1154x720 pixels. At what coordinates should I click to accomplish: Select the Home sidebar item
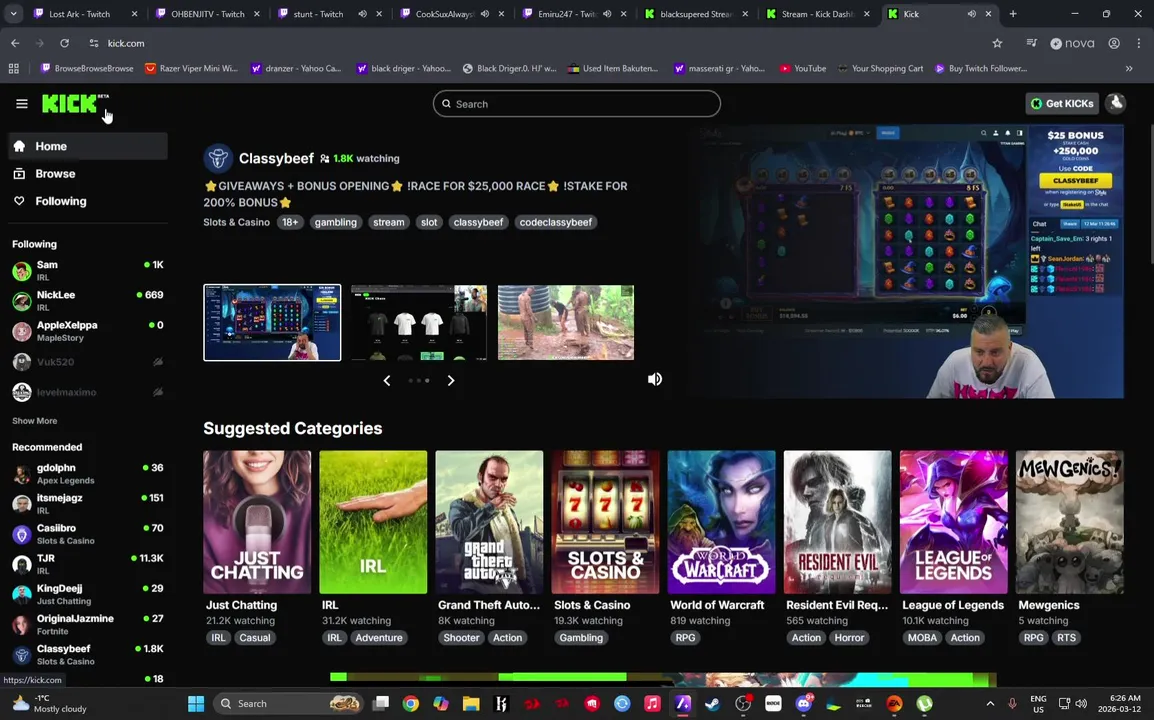pyautogui.click(x=88, y=147)
